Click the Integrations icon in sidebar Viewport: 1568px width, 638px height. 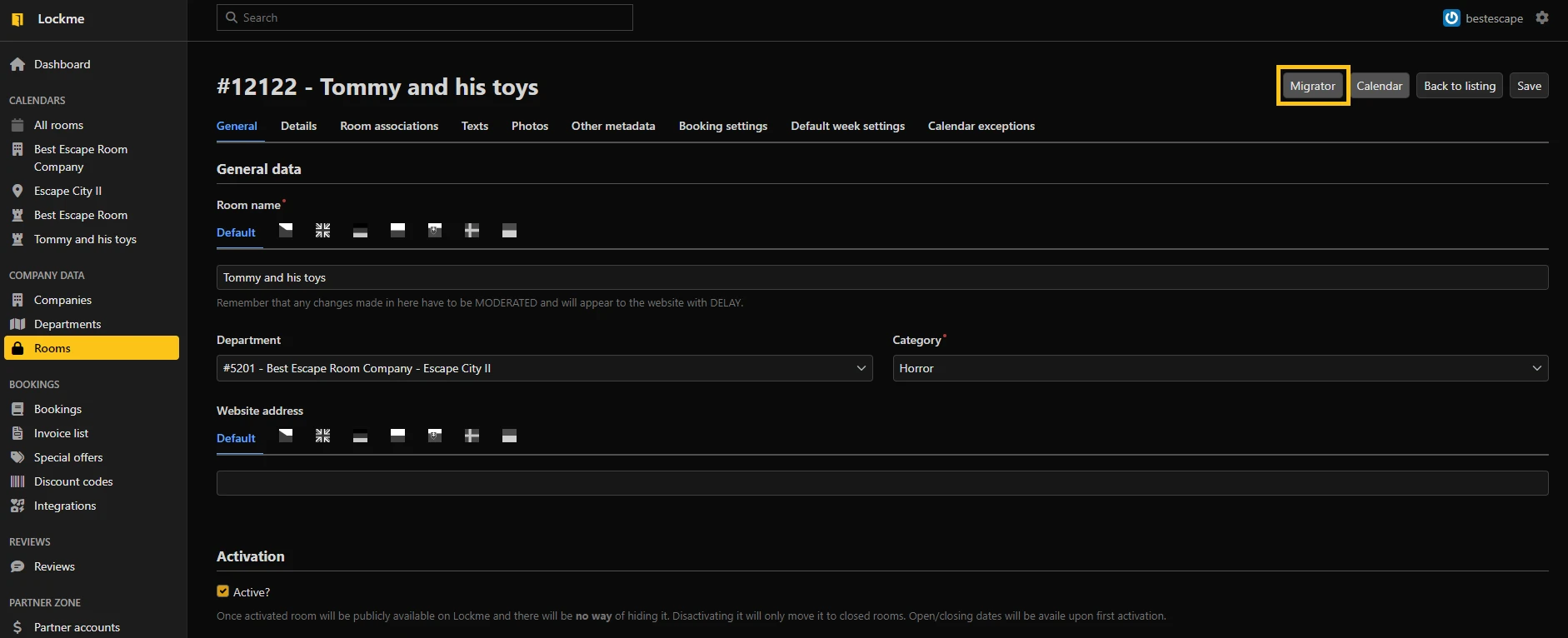pyautogui.click(x=17, y=506)
